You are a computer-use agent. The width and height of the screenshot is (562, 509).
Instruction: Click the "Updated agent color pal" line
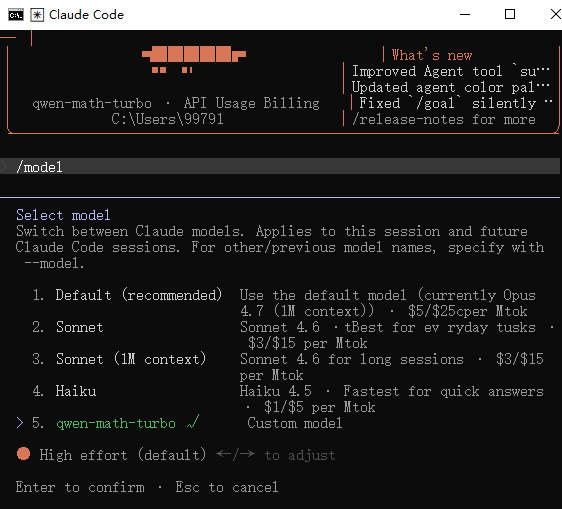point(450,87)
